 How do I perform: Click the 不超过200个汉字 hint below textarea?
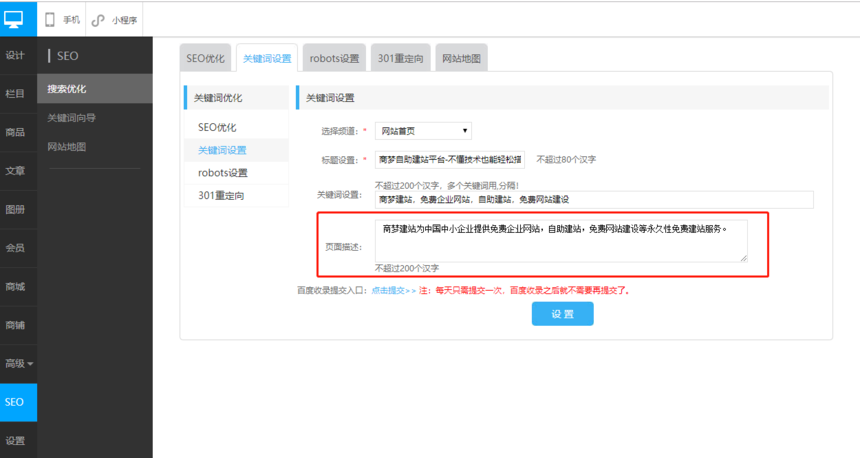coord(407,268)
